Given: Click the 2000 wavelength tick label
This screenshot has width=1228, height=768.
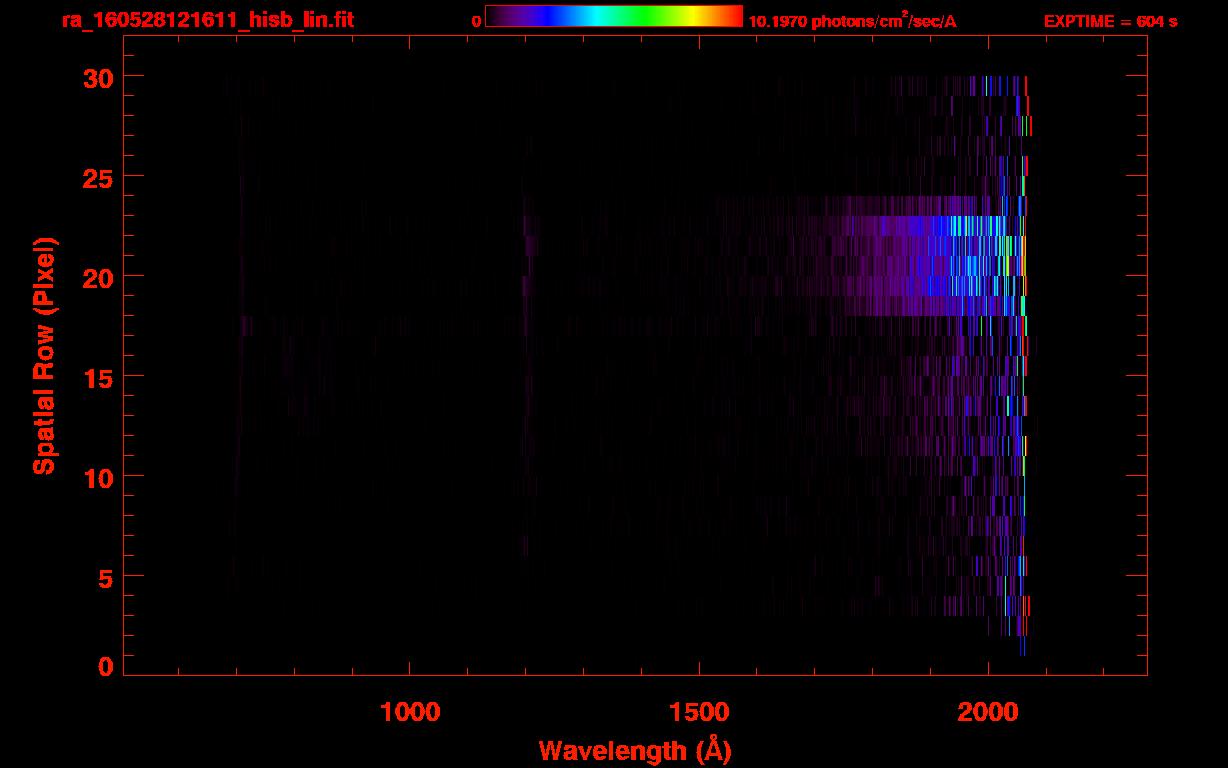Looking at the screenshot, I should pyautogui.click(x=988, y=712).
